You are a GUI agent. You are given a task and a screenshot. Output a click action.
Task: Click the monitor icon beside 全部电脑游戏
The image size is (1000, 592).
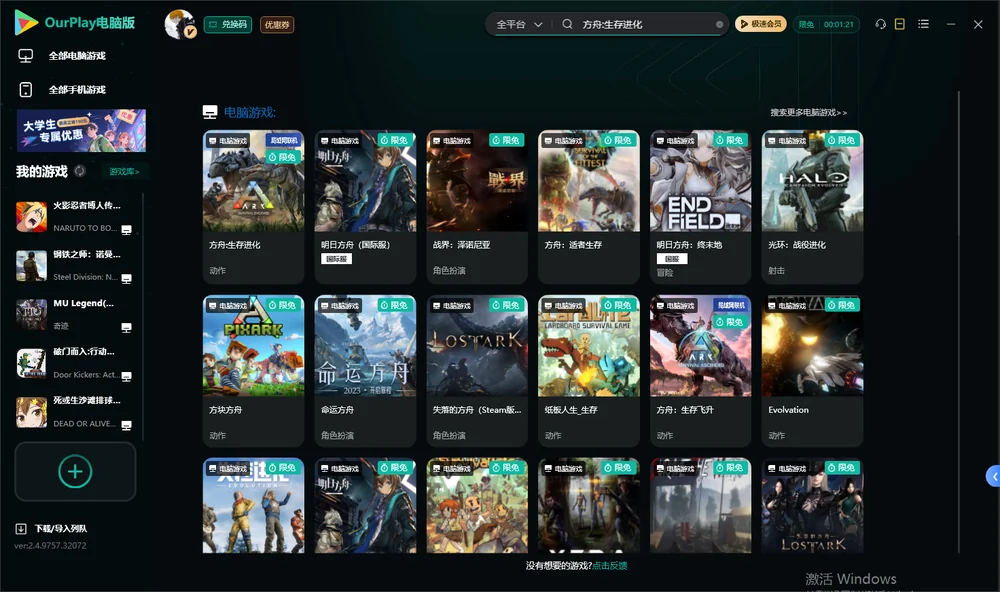point(26,56)
